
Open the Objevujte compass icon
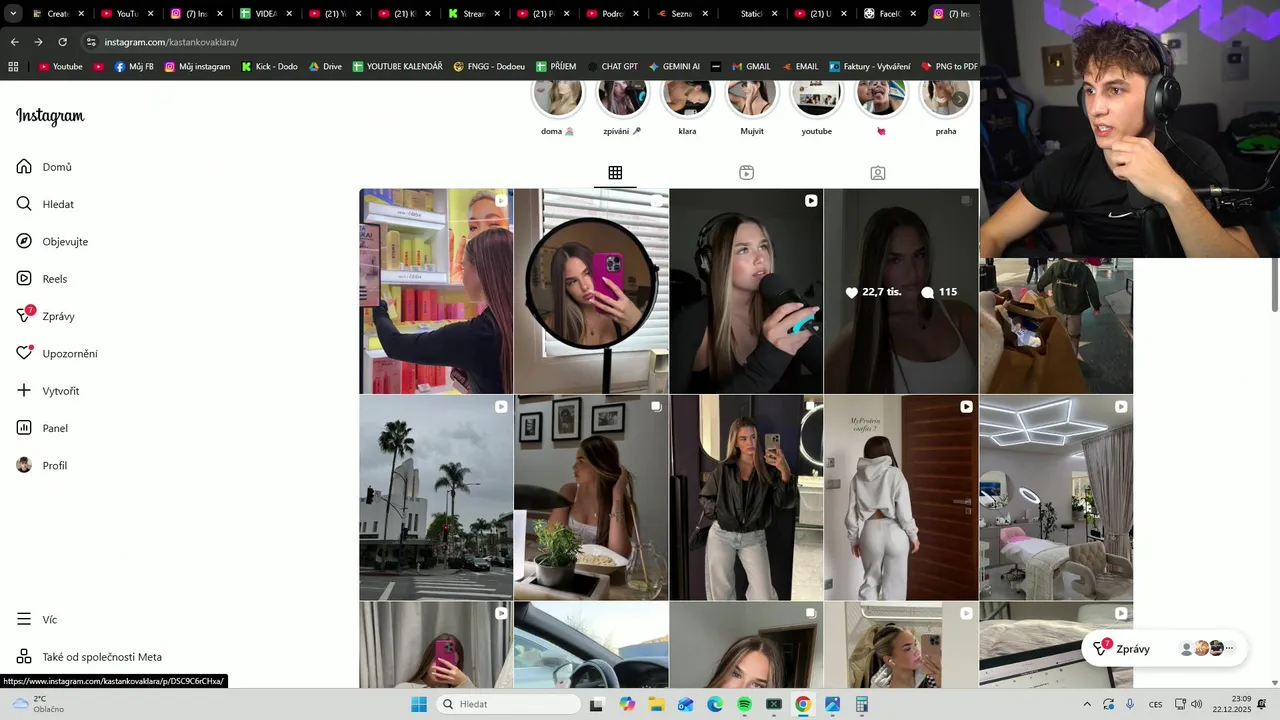[x=24, y=241]
